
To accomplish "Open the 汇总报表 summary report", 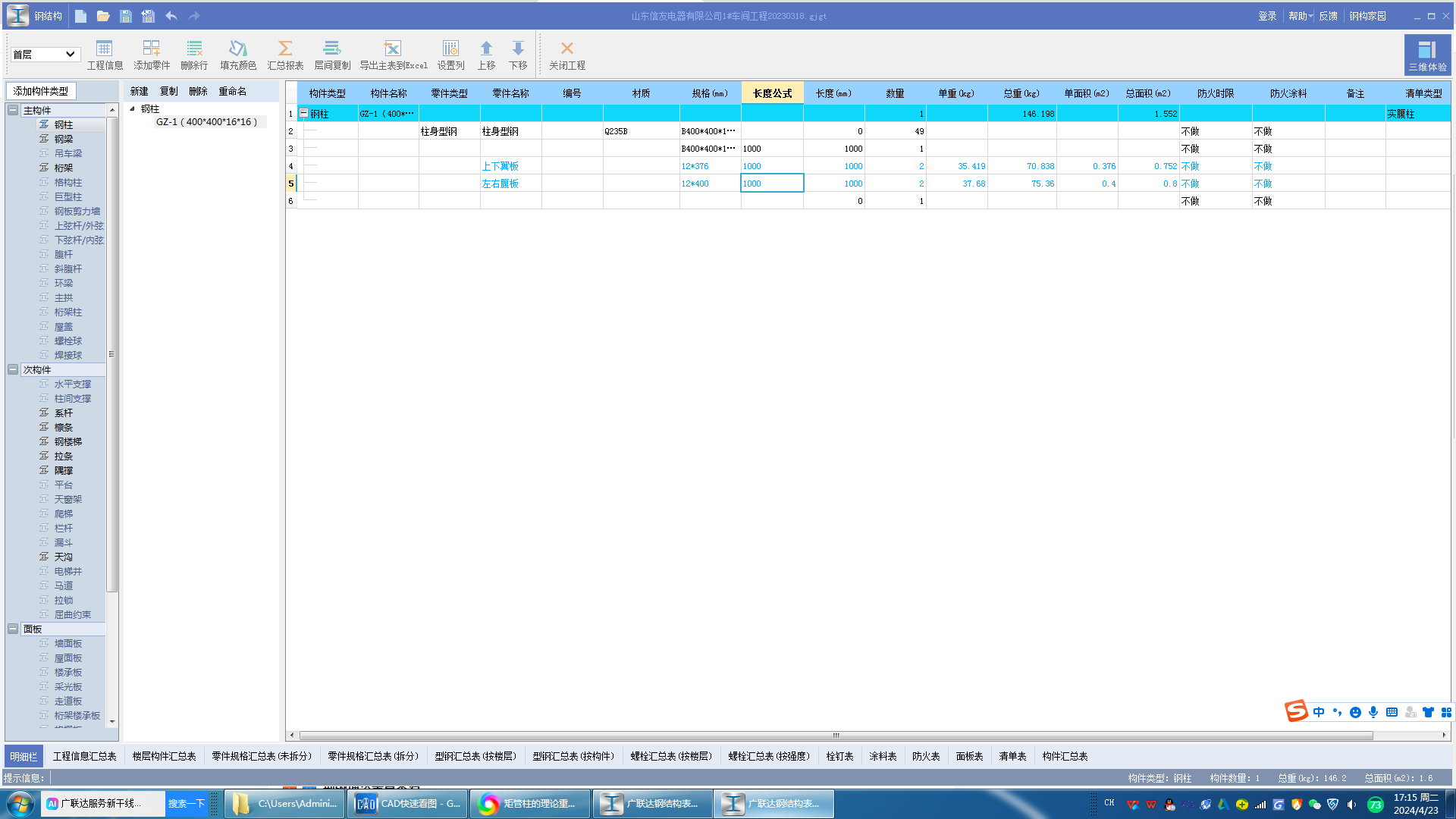I will coord(285,55).
